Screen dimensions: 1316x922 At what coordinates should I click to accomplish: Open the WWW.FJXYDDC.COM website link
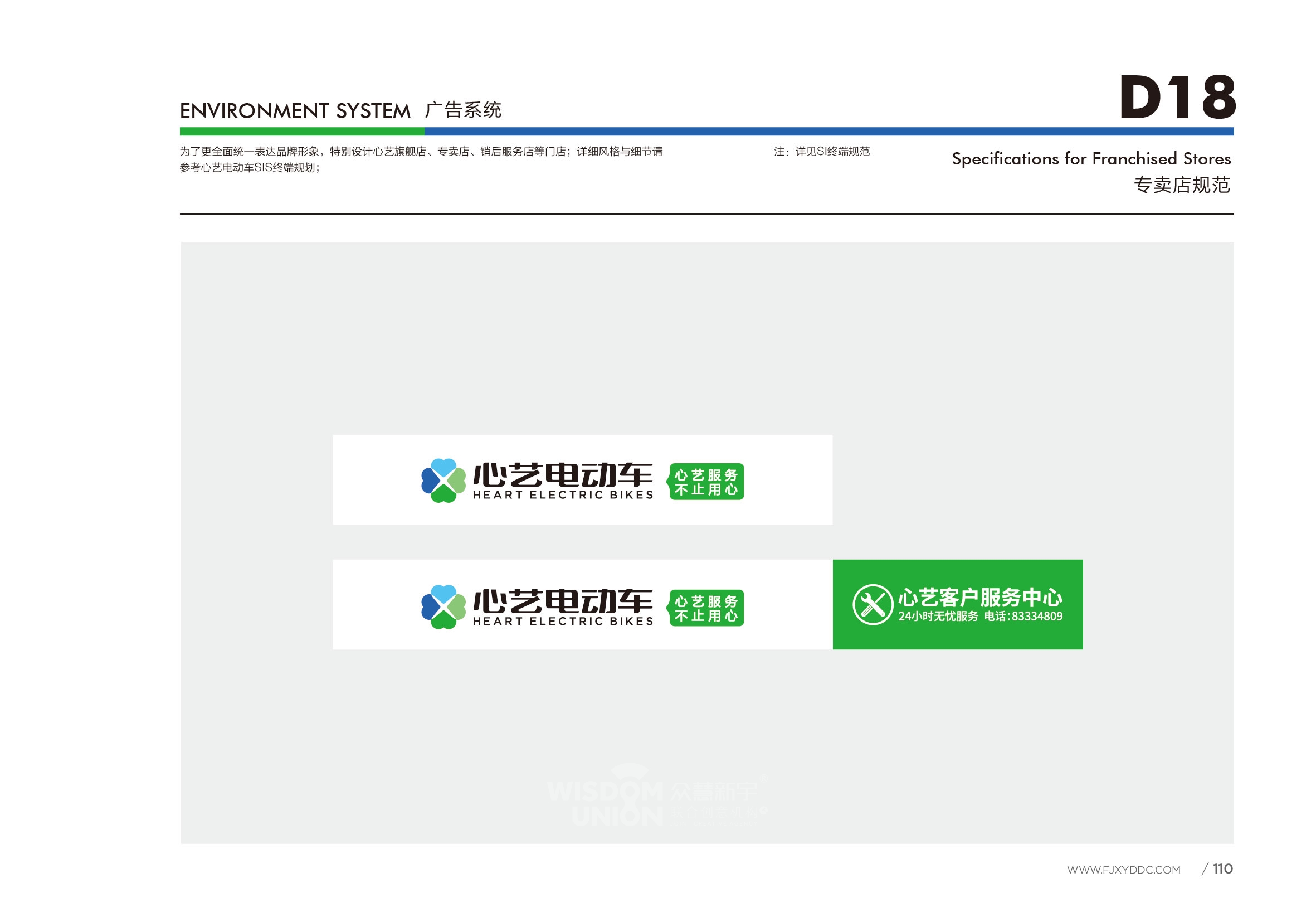point(1123,870)
